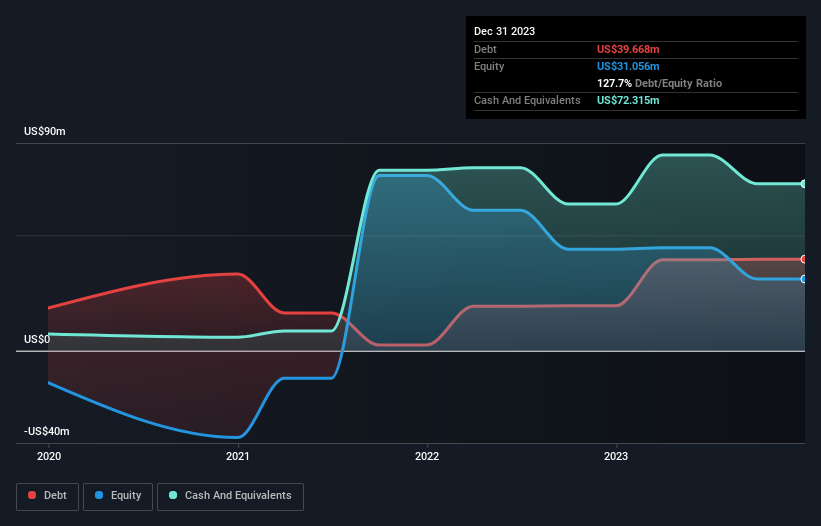Viewport: 821px width, 526px height.
Task: Click the 2020 x-axis label
Action: (49, 456)
